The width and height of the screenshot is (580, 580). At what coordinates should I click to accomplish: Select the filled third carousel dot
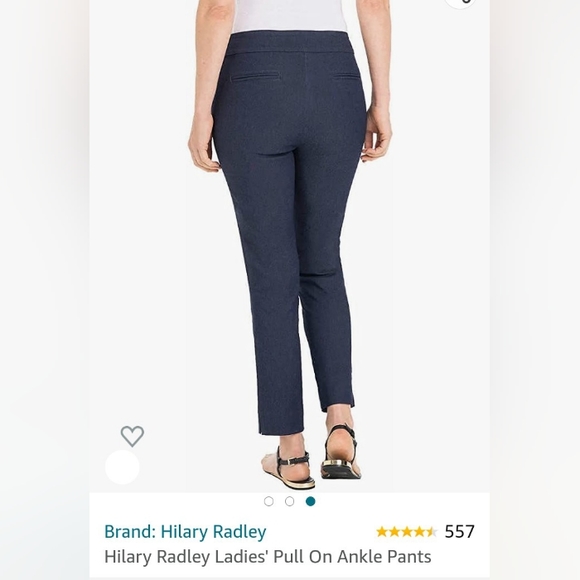coord(311,501)
